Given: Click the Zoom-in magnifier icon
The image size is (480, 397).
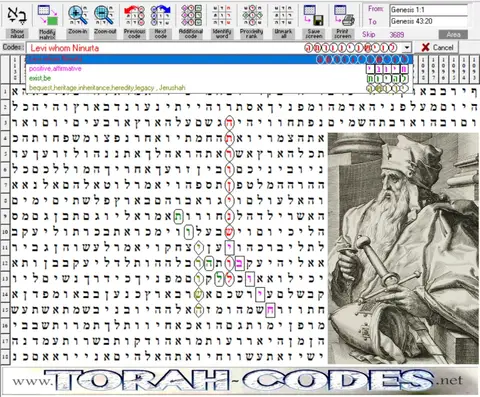Looking at the screenshot, I should tap(78, 15).
